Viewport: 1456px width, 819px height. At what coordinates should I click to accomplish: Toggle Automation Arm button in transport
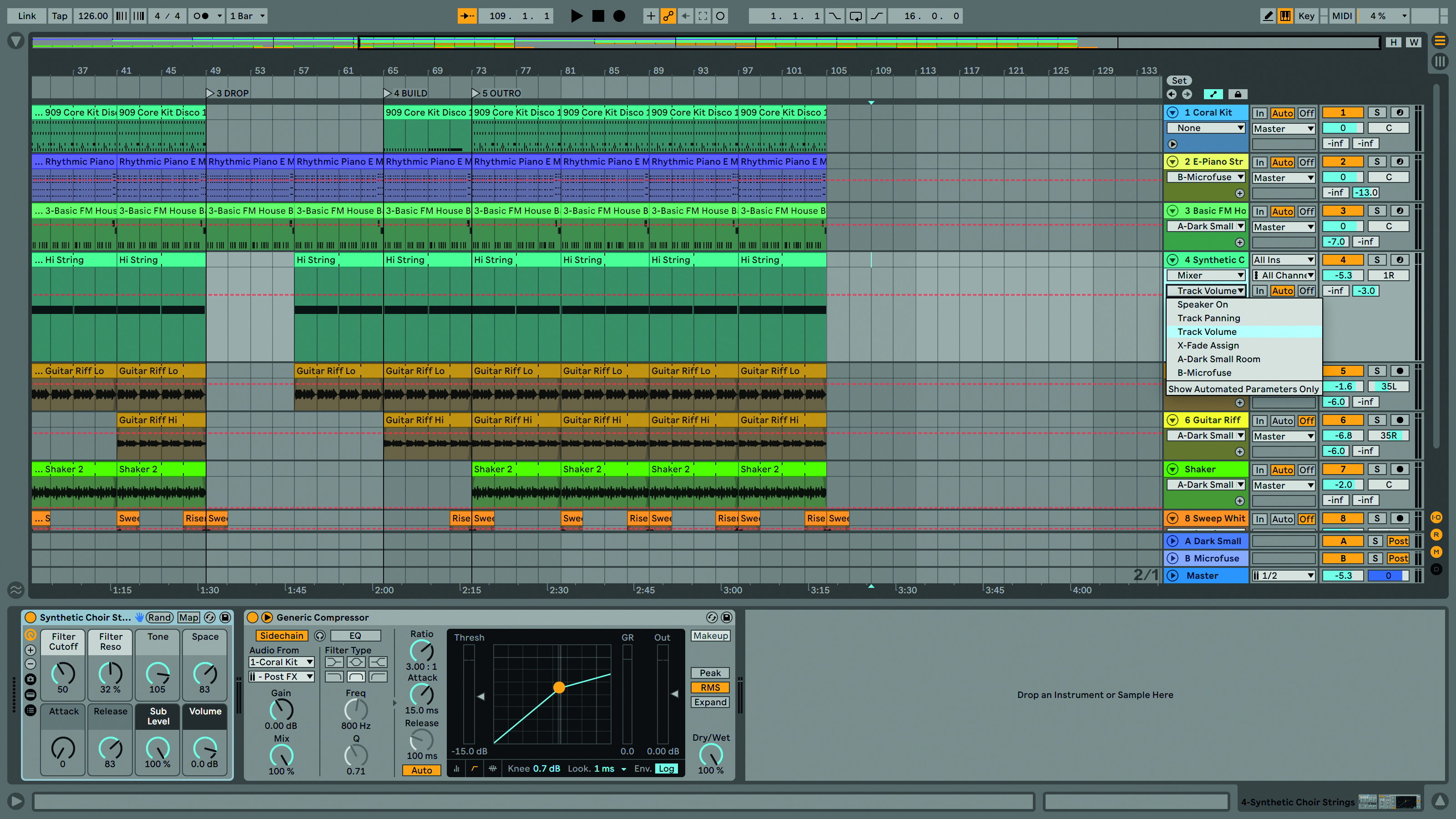pos(668,16)
